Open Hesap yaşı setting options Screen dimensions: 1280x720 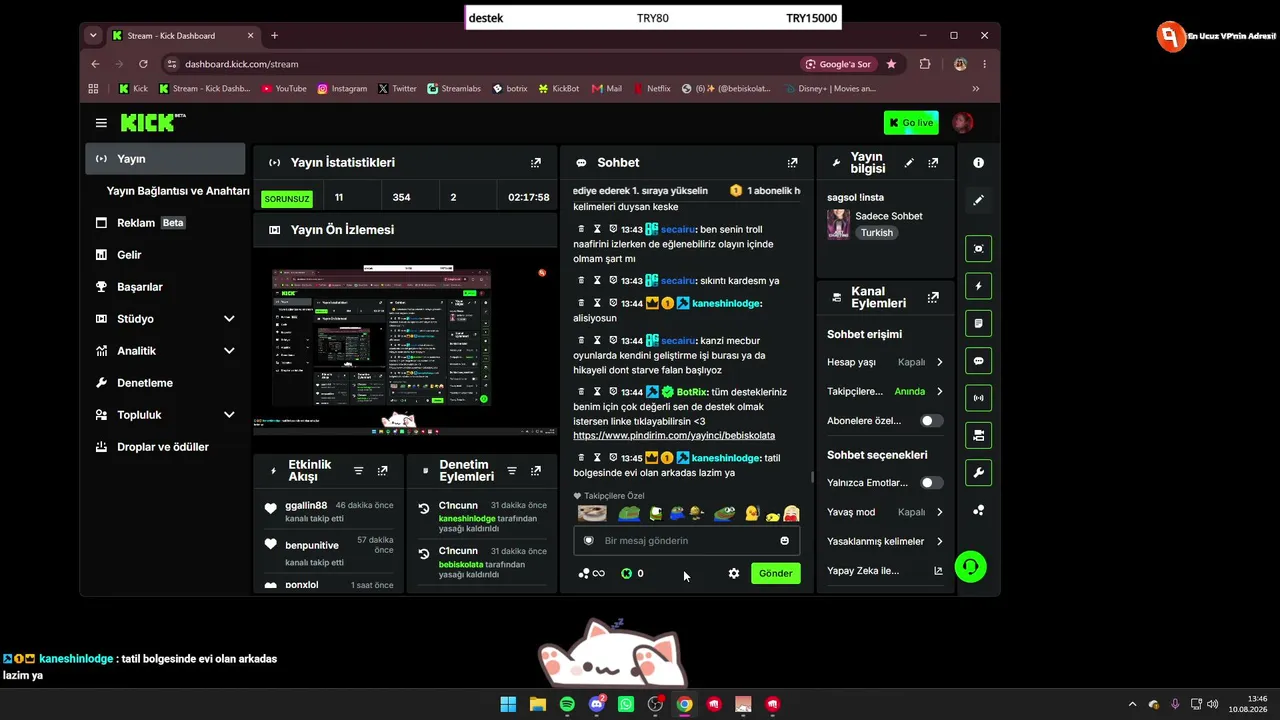pyautogui.click(x=885, y=362)
